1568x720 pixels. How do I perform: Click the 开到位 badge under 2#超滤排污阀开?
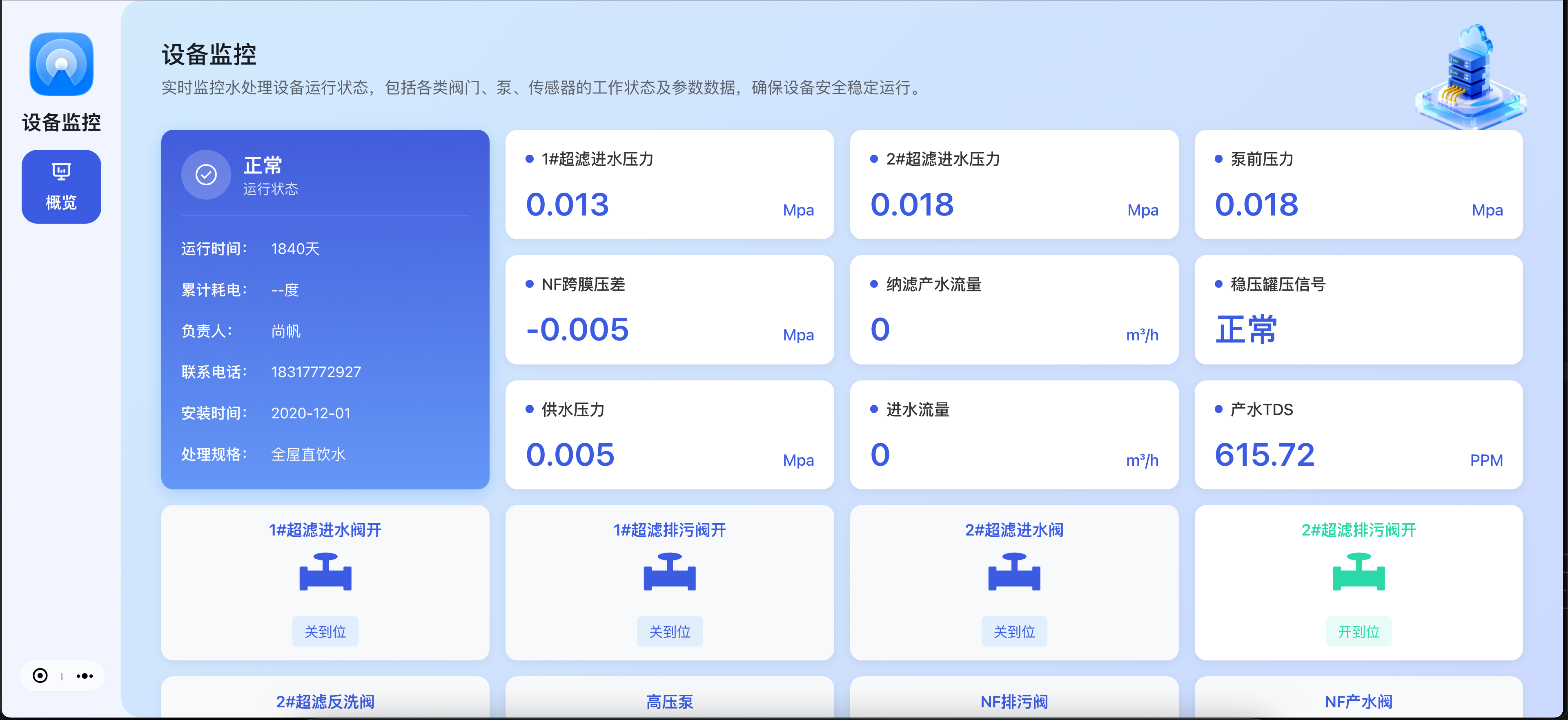pos(1359,631)
